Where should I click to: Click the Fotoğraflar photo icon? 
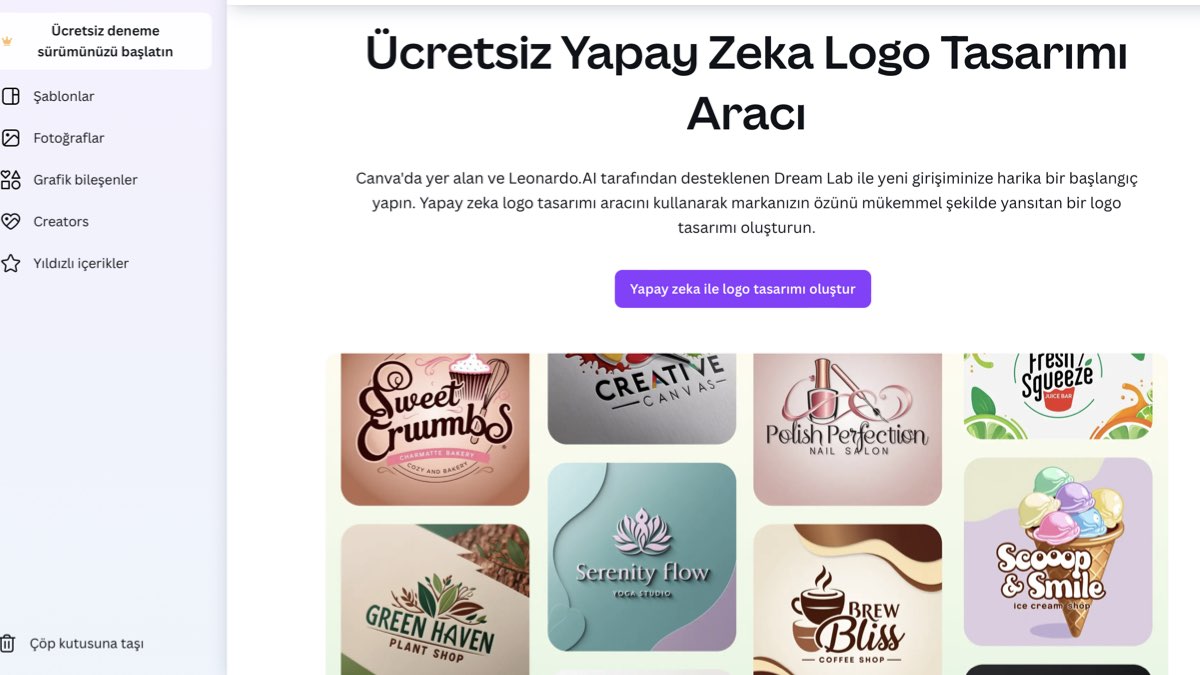(x=10, y=138)
